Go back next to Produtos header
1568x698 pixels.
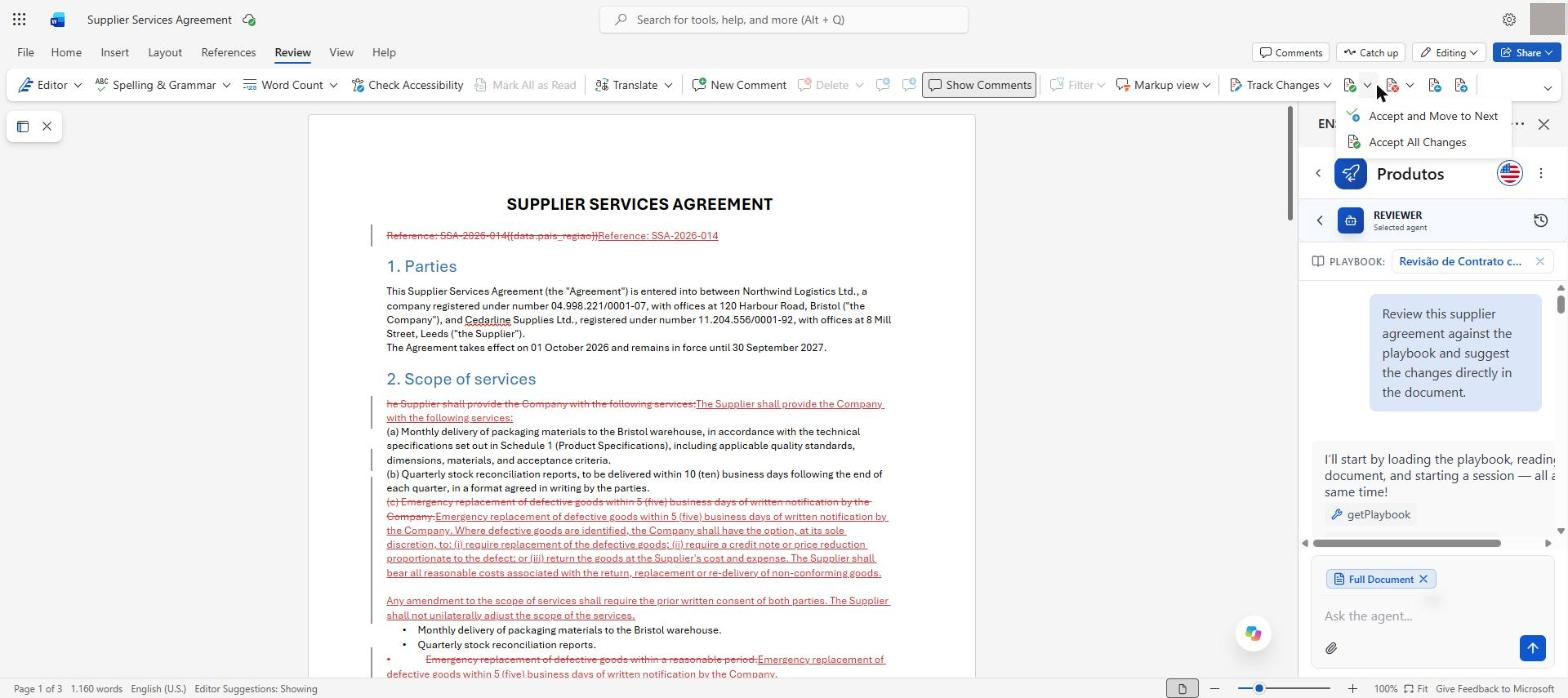pos(1318,173)
